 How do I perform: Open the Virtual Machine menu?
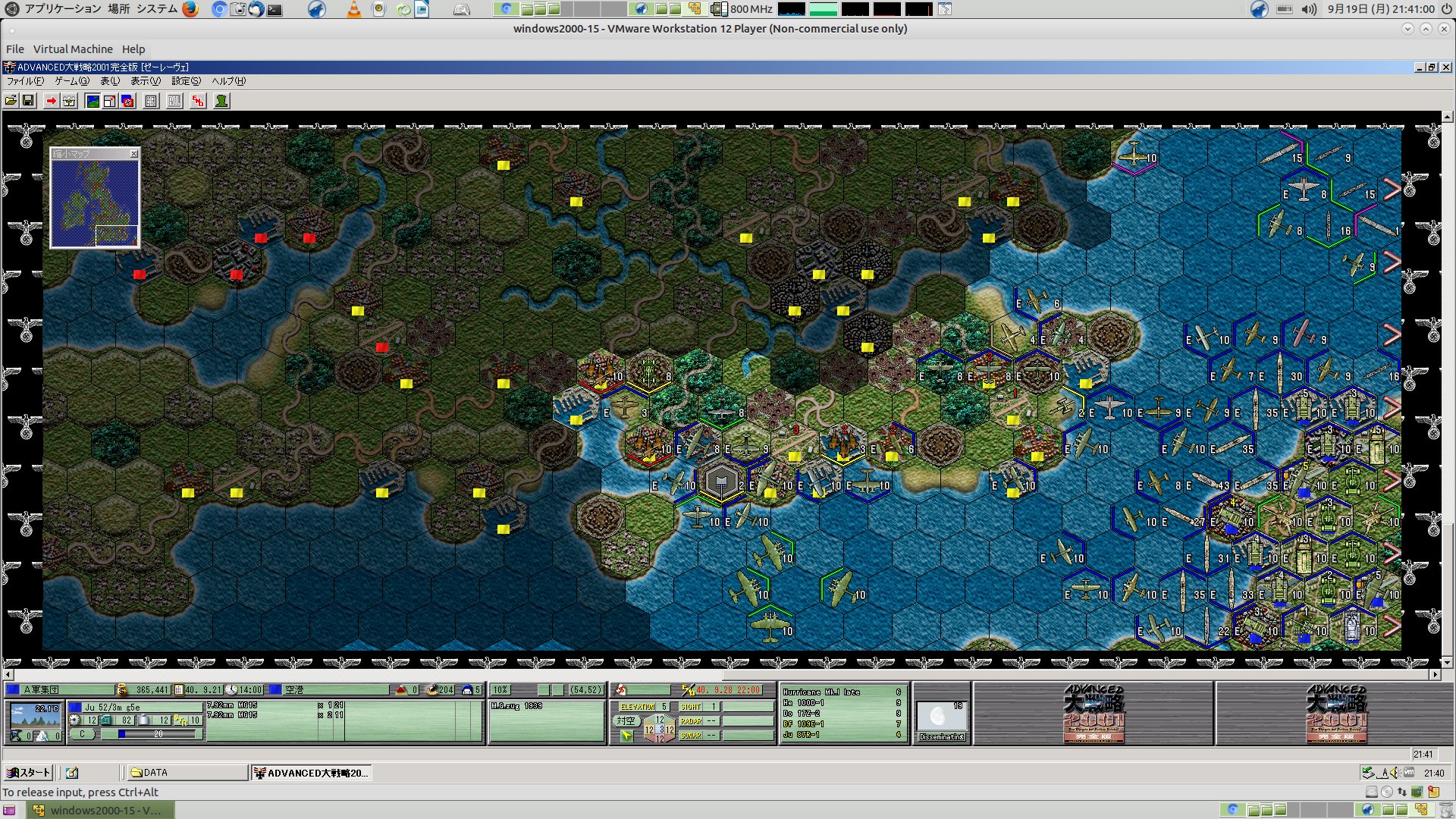73,49
